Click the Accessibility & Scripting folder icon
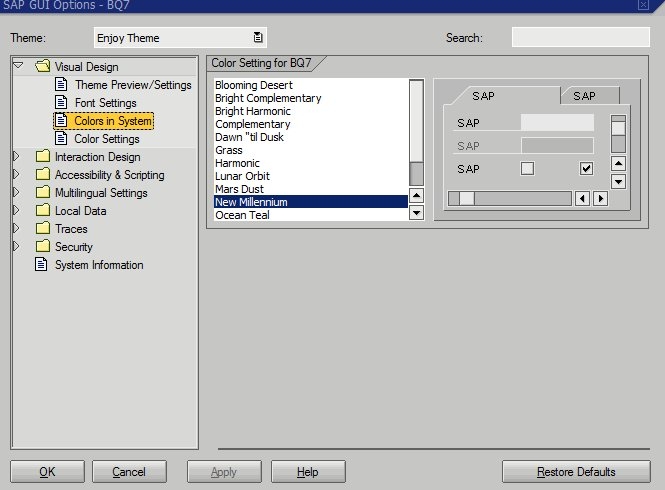This screenshot has width=665, height=490. tap(43, 174)
